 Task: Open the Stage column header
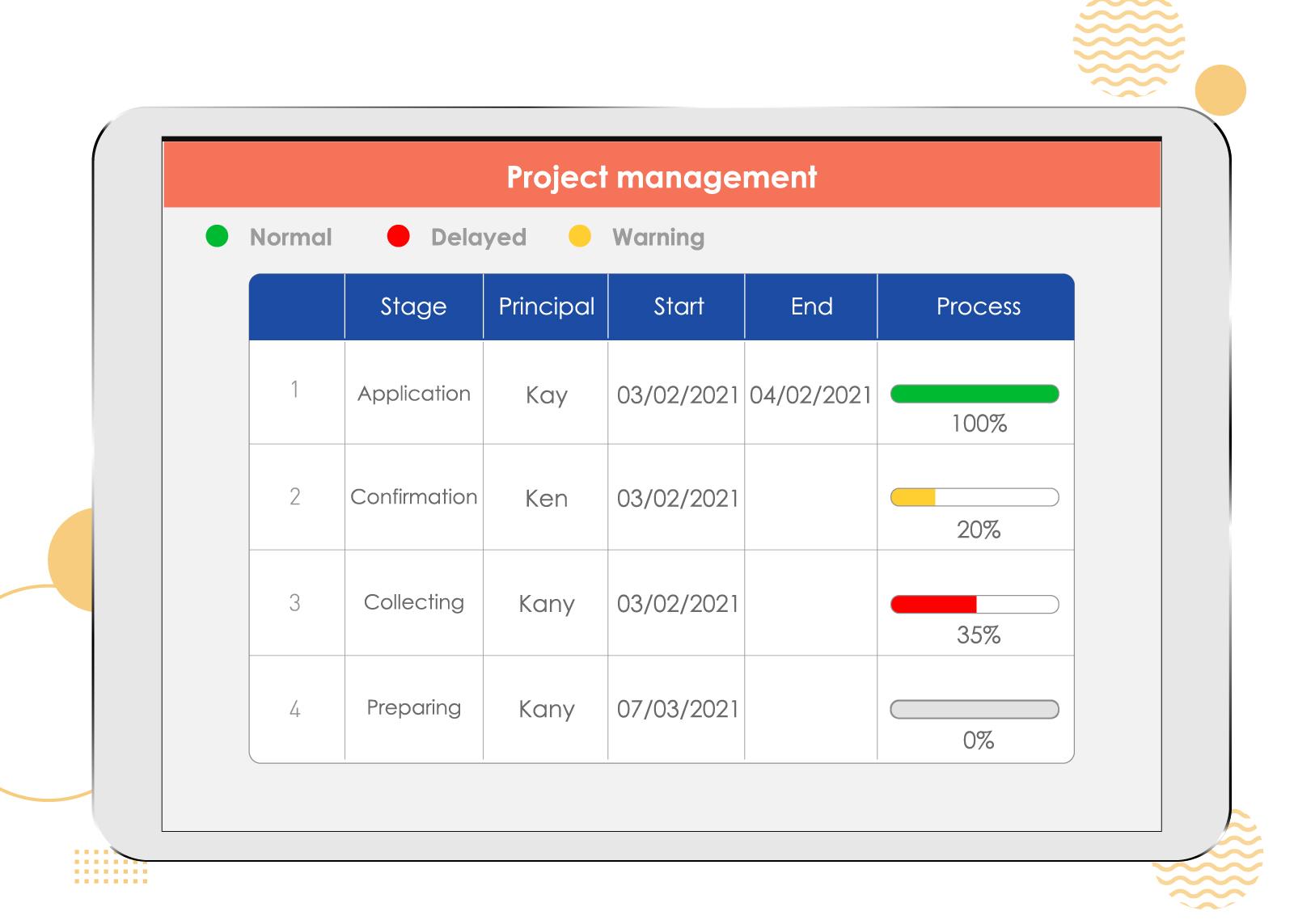click(x=413, y=306)
